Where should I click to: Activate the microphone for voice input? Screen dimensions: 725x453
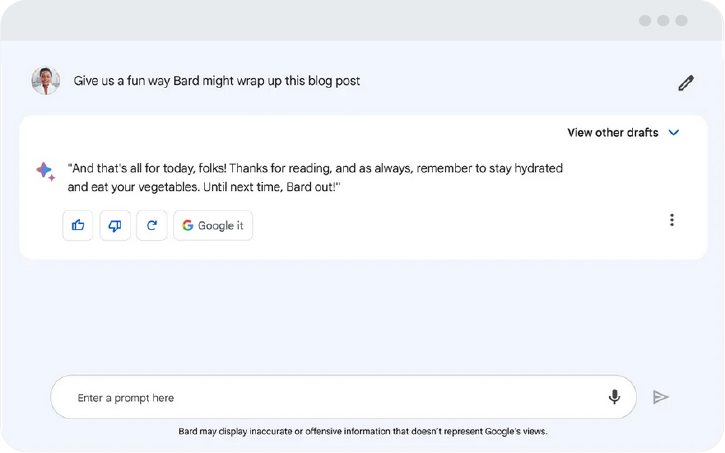[x=614, y=397]
